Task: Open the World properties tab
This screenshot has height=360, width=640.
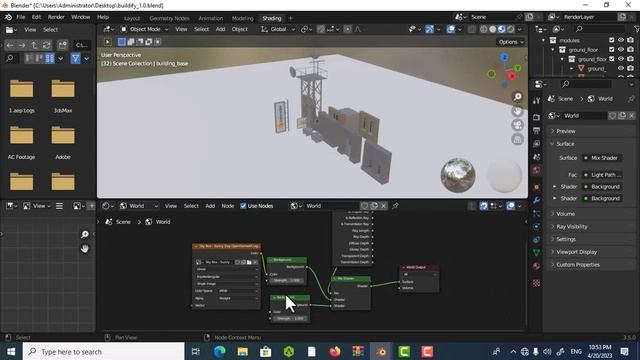Action: pyautogui.click(x=536, y=170)
